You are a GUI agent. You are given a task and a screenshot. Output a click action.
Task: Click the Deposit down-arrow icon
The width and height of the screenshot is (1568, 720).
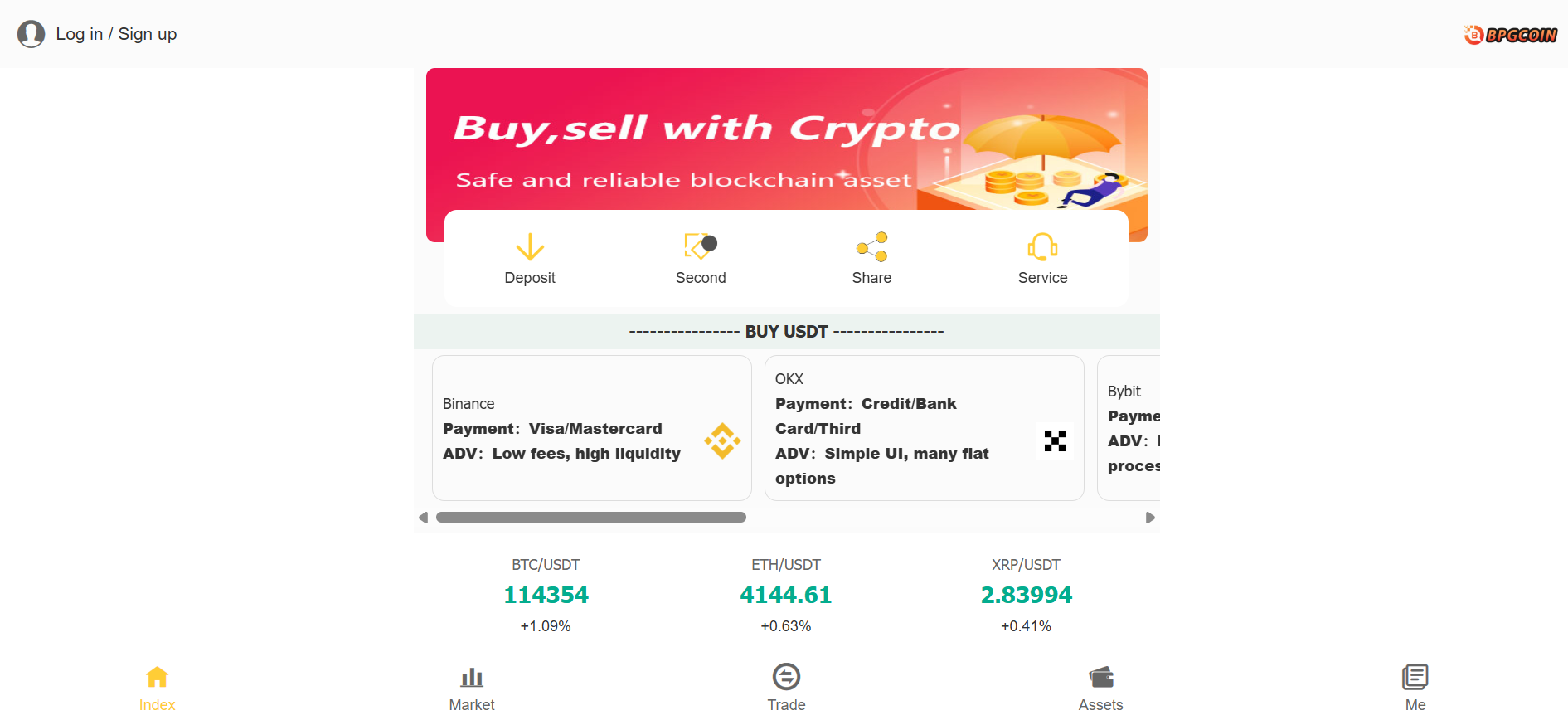pos(530,247)
